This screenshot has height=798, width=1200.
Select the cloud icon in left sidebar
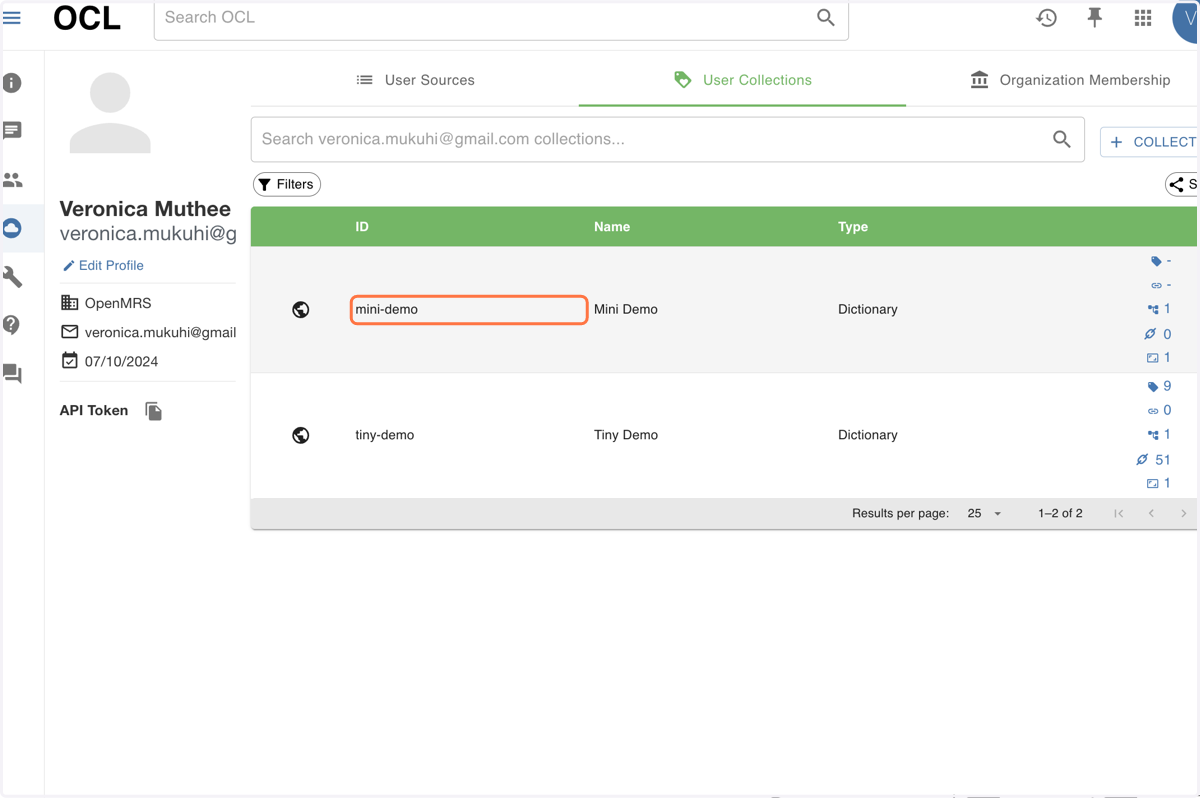(x=12, y=229)
